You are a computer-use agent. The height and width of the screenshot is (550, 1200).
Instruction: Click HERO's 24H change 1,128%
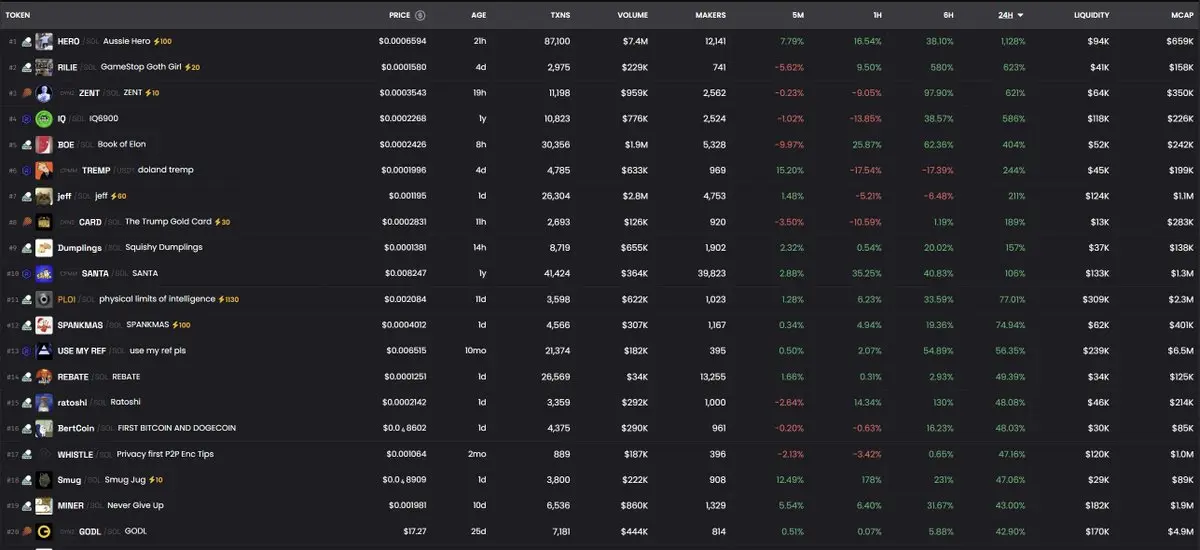pos(1013,42)
